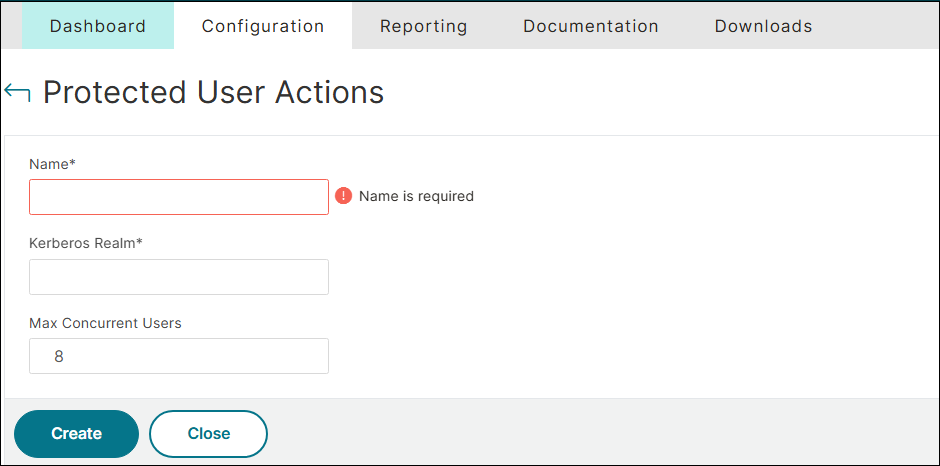Image resolution: width=940 pixels, height=466 pixels.
Task: Select the Max Concurrent Users field
Action: tap(179, 356)
